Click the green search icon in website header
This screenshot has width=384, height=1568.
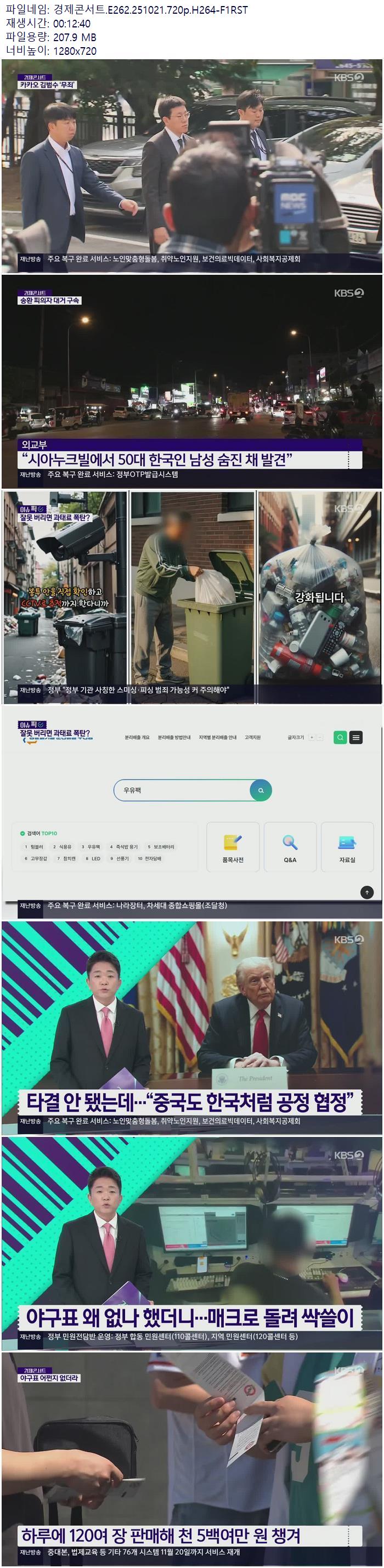coord(340,737)
